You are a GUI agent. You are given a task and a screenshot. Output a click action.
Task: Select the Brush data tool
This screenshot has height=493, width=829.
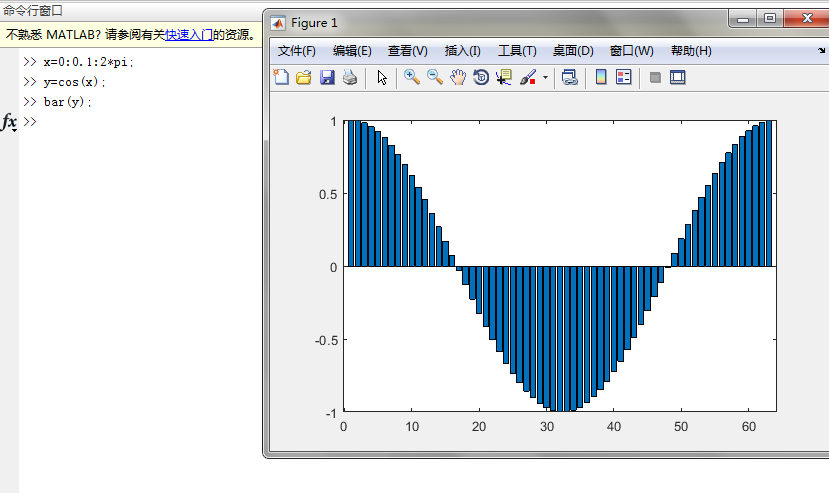[x=528, y=78]
